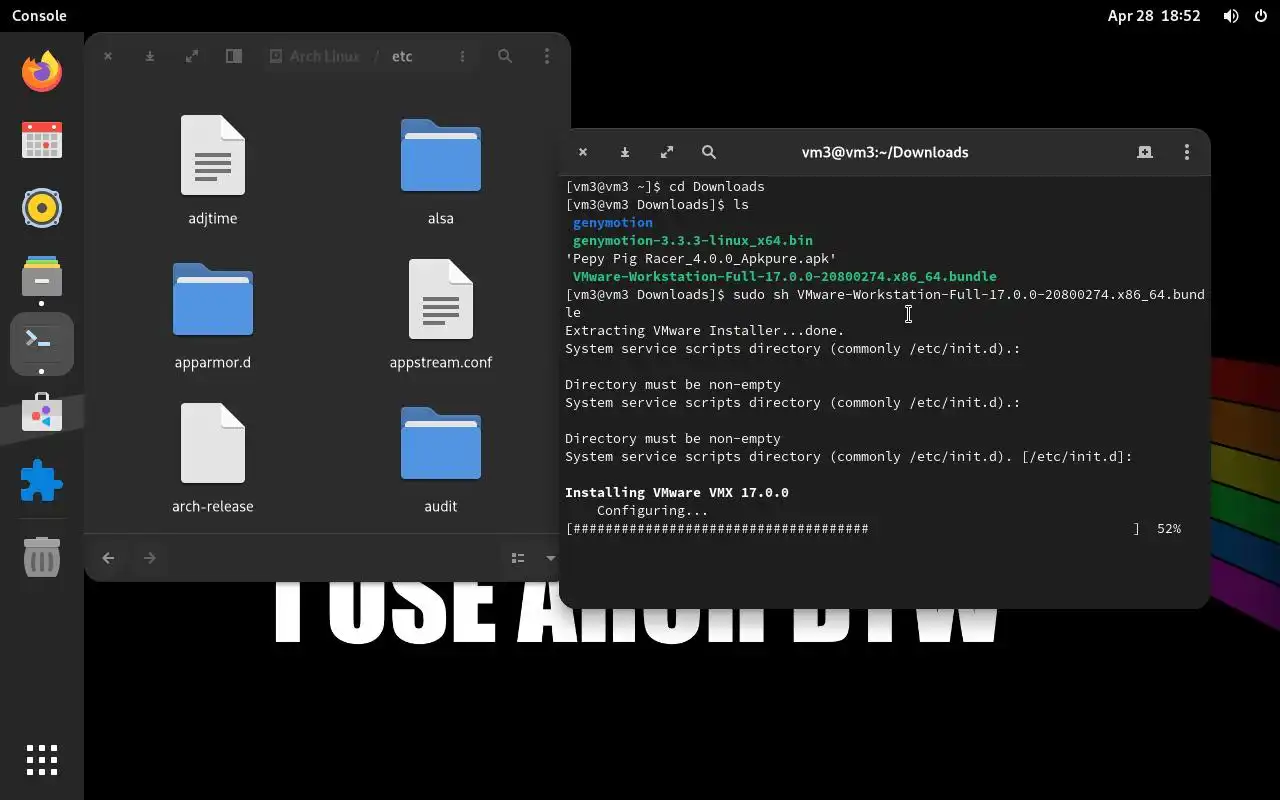Screen dimensions: 1280x800
Task: Close the terminal window
Action: point(583,152)
